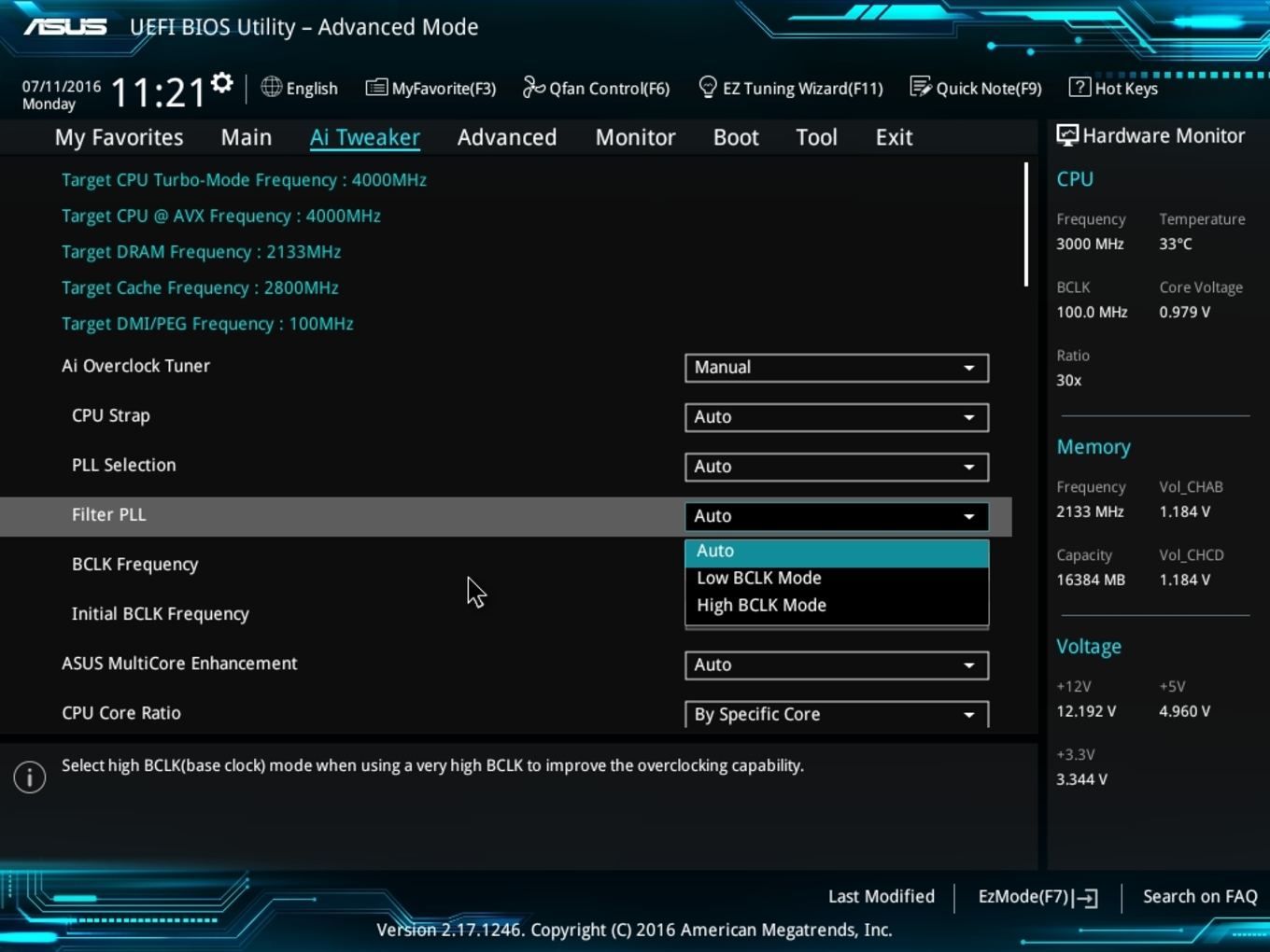Switch to the Boot tab
Screen dimensions: 1270x952
coord(736,137)
